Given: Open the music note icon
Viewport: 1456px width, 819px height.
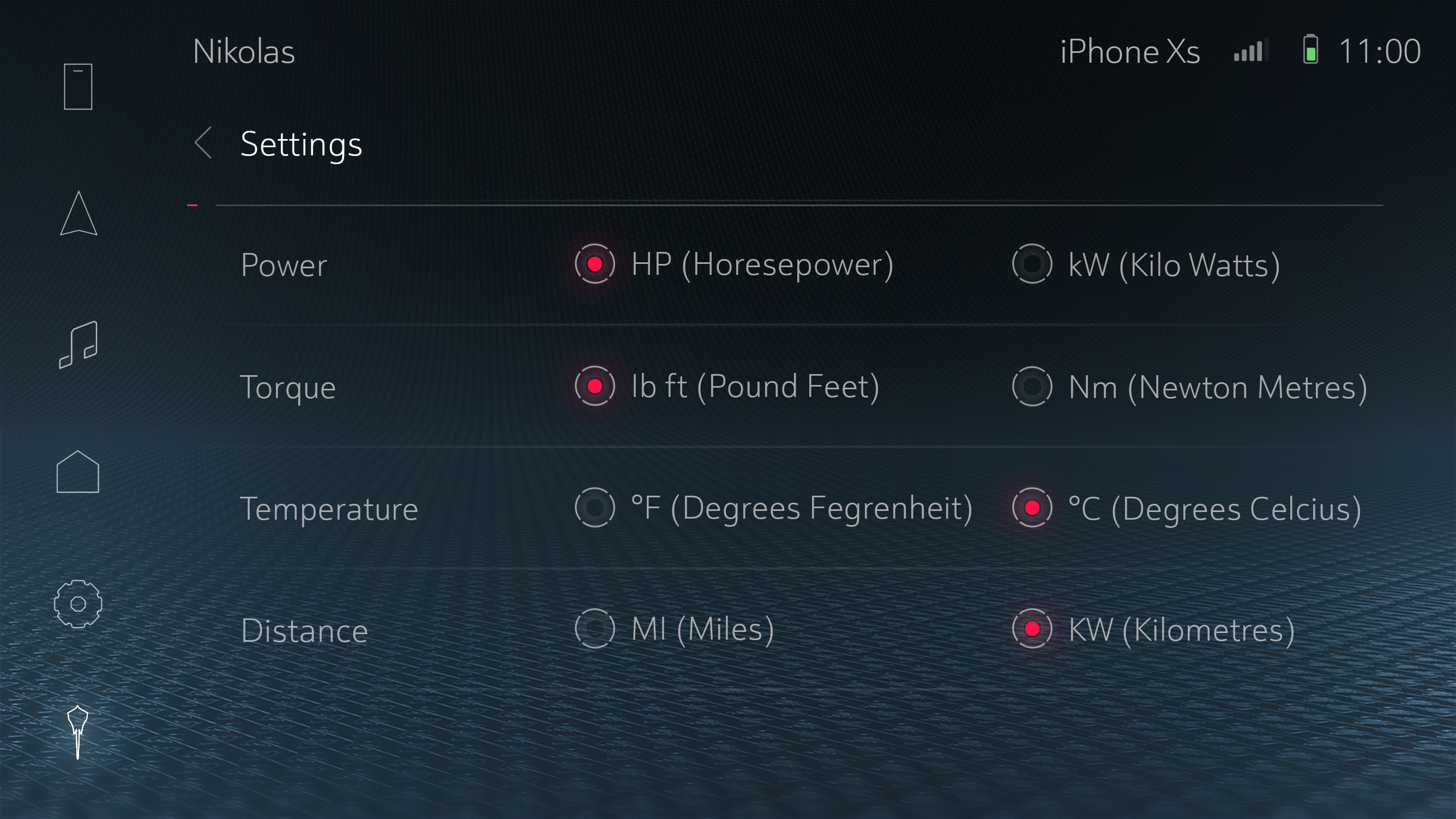Looking at the screenshot, I should tap(79, 344).
